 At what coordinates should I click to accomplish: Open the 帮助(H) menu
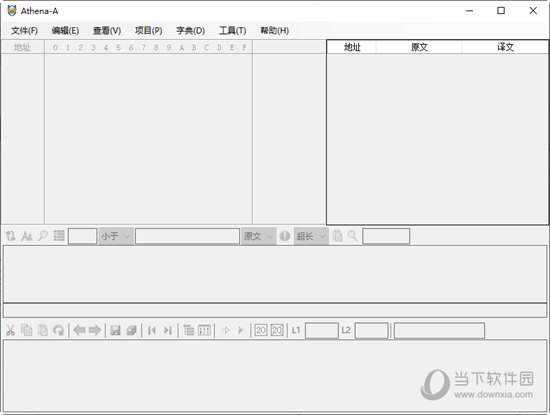pos(274,31)
